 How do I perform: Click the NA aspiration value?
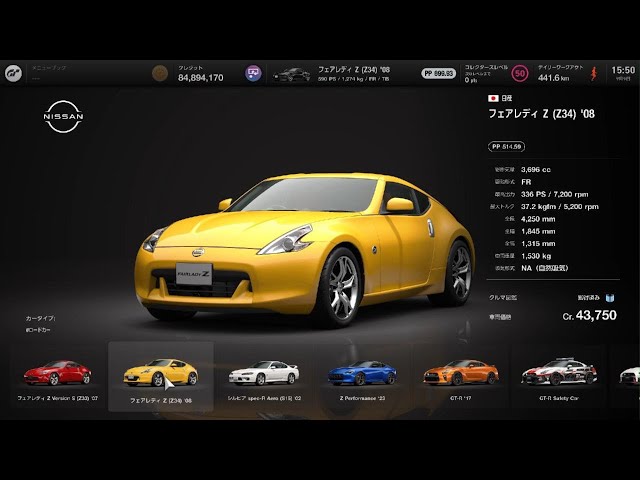[544, 268]
